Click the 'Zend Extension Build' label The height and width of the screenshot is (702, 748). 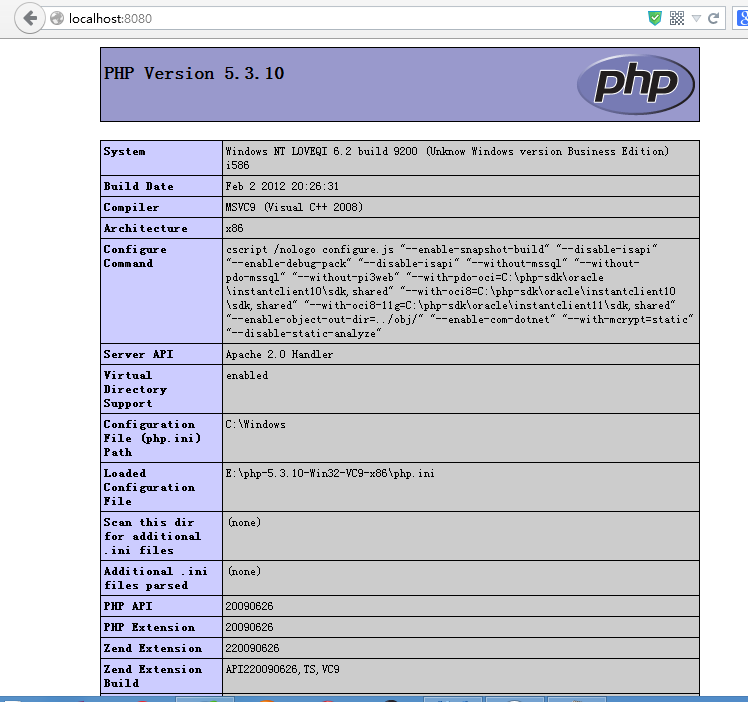point(153,676)
